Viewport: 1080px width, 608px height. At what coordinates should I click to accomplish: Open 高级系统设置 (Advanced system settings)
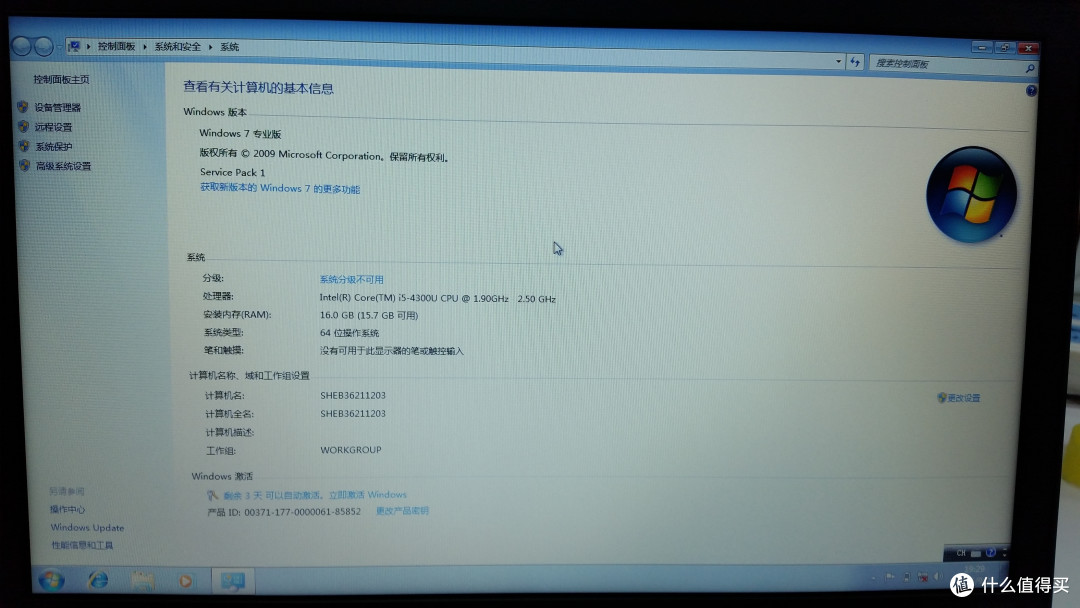(63, 166)
